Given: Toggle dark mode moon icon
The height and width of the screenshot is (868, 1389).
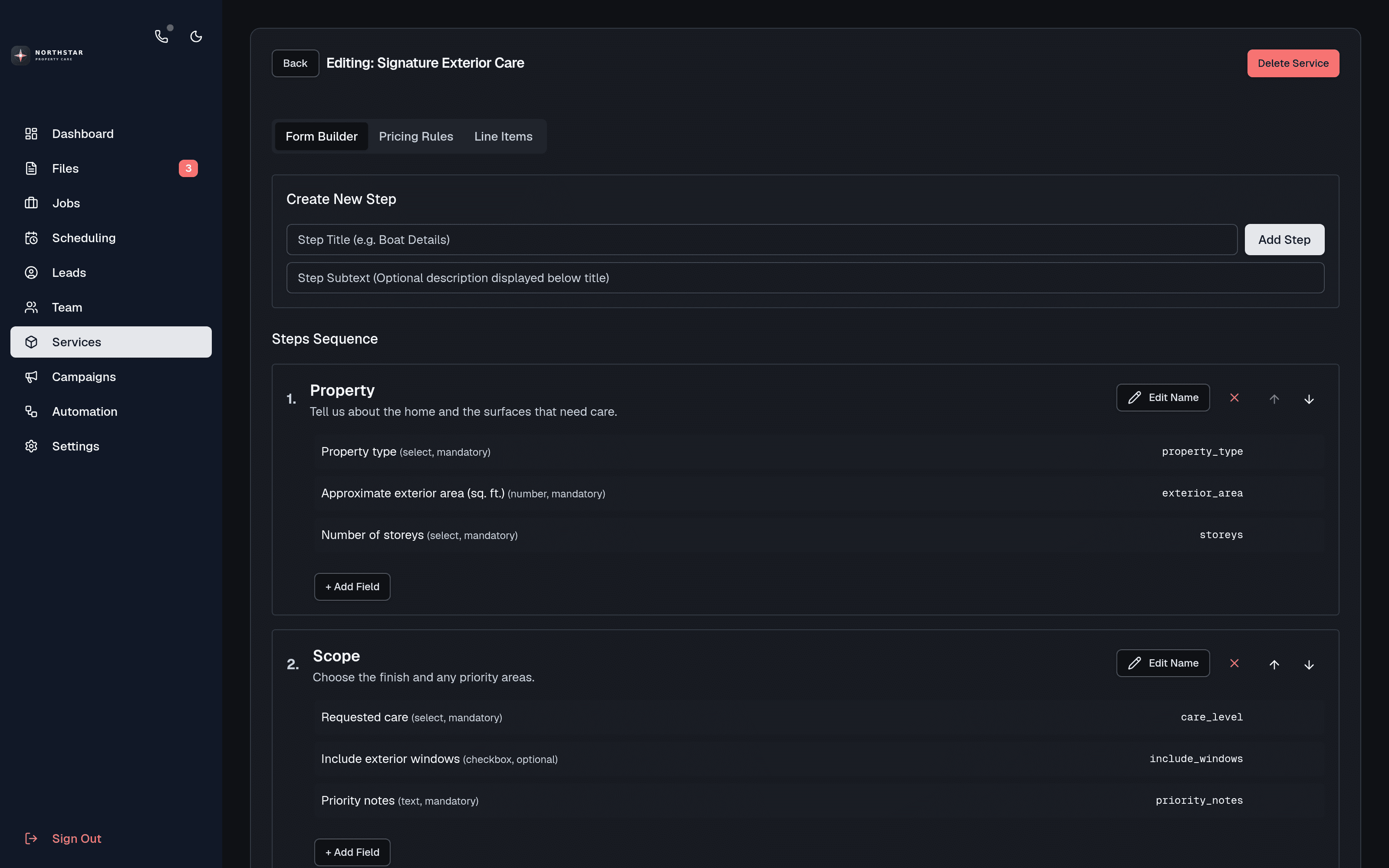Looking at the screenshot, I should [x=196, y=37].
